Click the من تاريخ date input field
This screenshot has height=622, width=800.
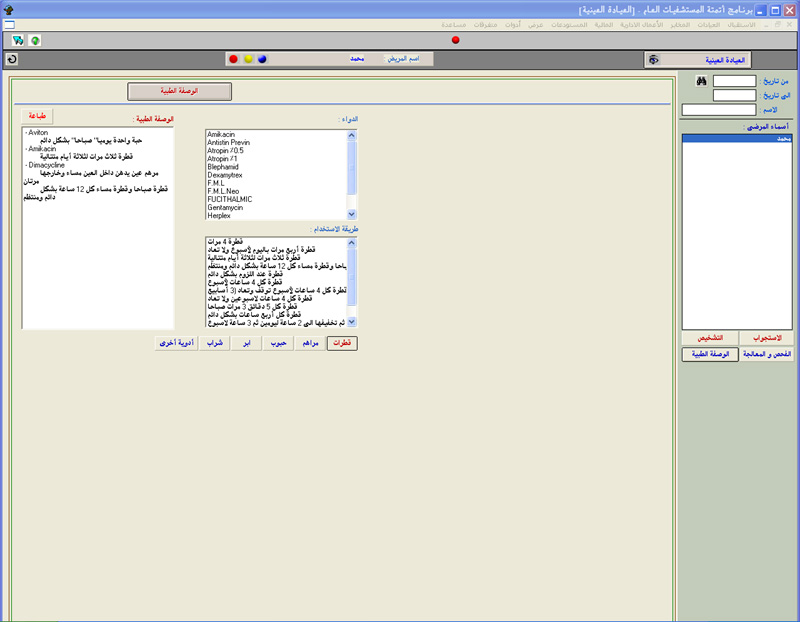coord(734,81)
